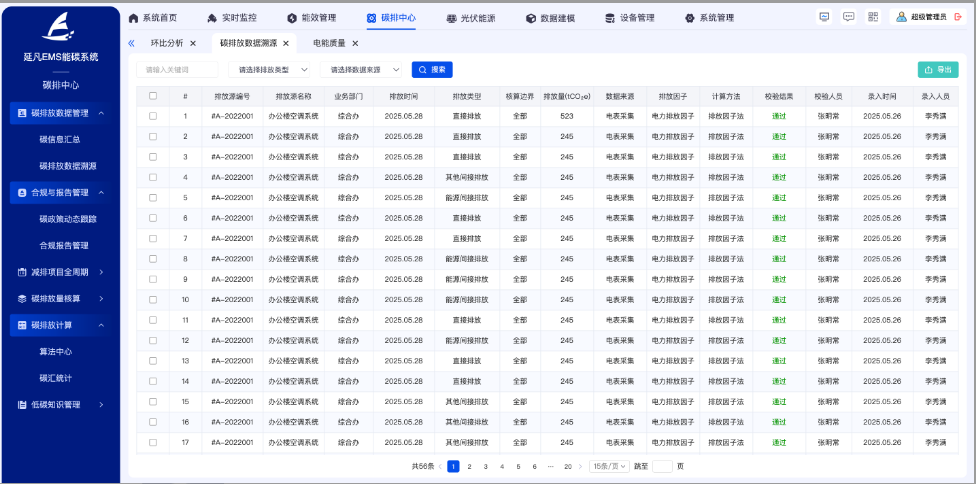The image size is (976, 484).
Task: Tick the checkbox for row 5
Action: point(153,198)
